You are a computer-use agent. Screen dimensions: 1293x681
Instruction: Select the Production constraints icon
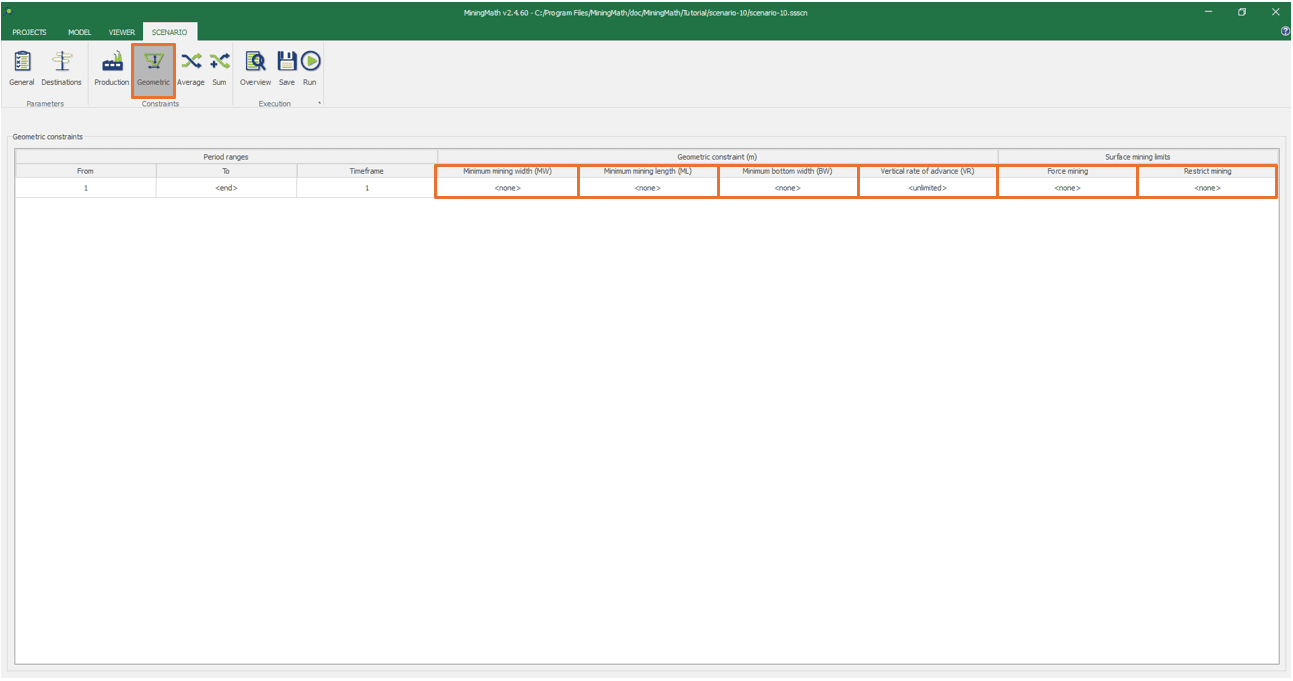(x=111, y=68)
